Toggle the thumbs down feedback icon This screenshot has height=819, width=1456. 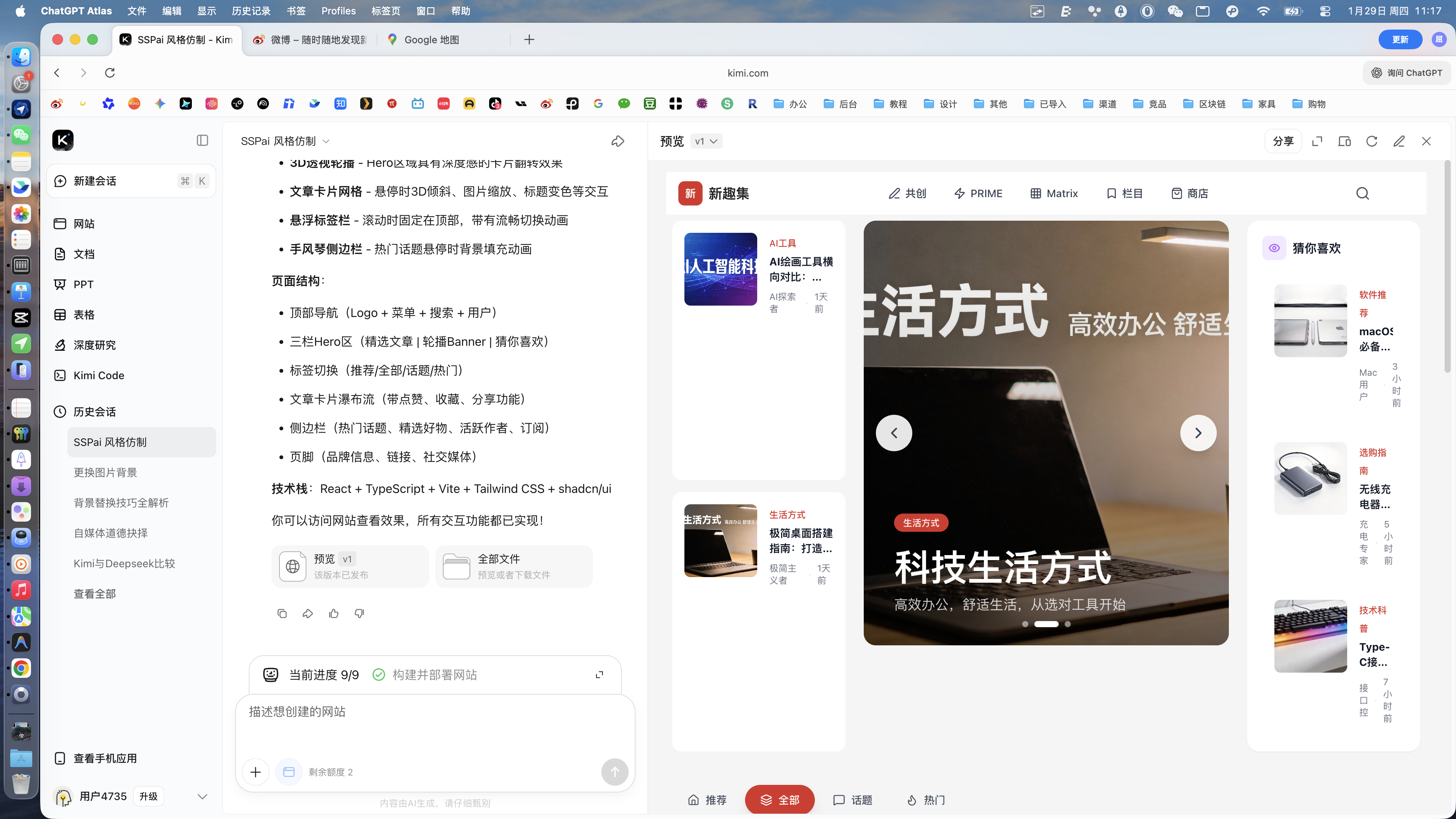(x=359, y=613)
